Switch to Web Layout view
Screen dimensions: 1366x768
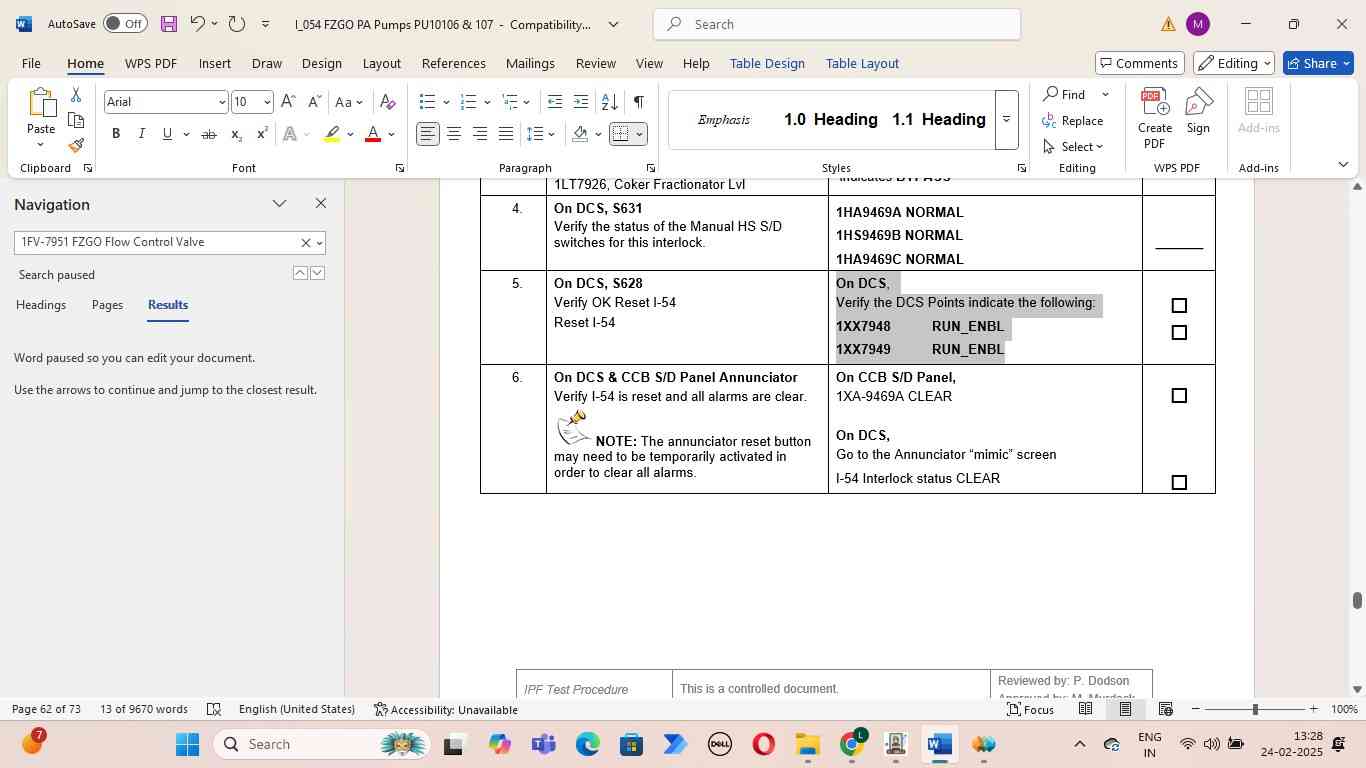tap(1165, 709)
